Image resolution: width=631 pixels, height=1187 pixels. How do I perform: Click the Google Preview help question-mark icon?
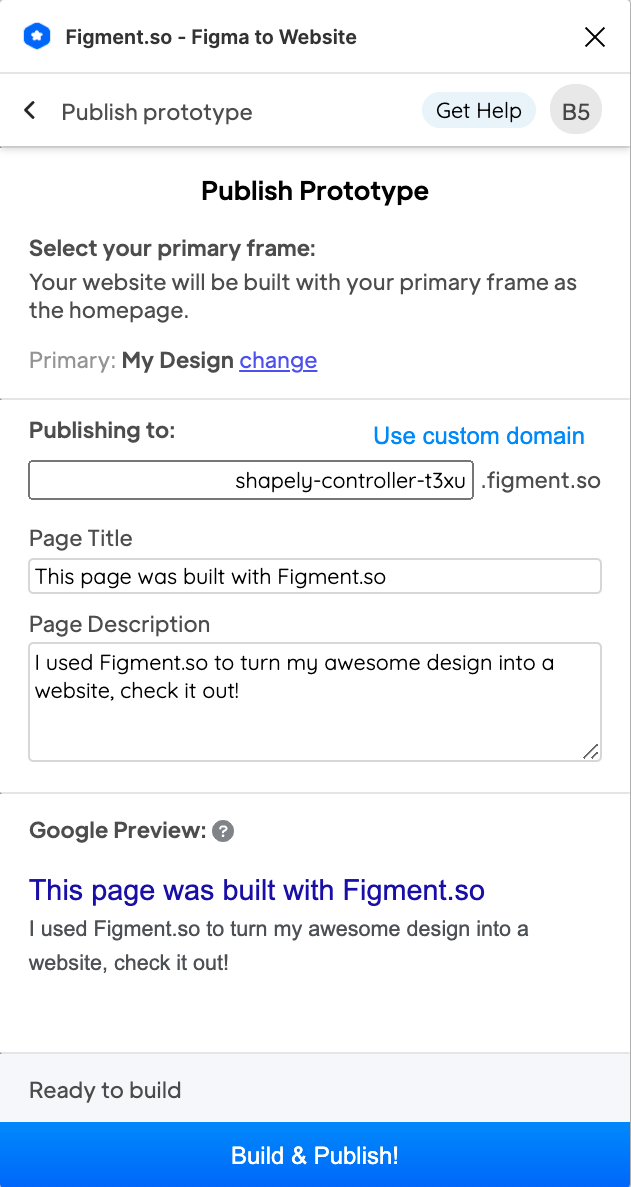point(222,831)
